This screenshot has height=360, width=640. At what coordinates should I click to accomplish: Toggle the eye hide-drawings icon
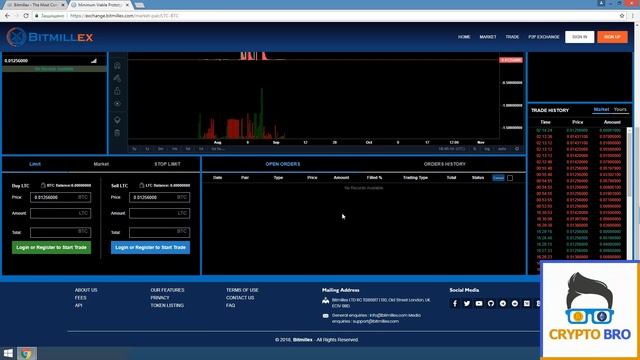tap(117, 104)
